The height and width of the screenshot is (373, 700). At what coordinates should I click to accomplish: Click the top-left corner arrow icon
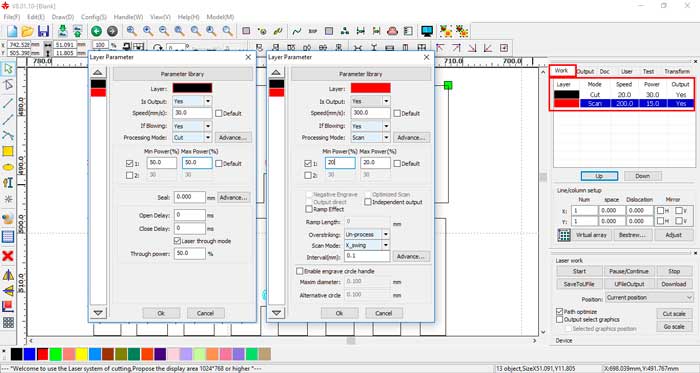point(440,47)
